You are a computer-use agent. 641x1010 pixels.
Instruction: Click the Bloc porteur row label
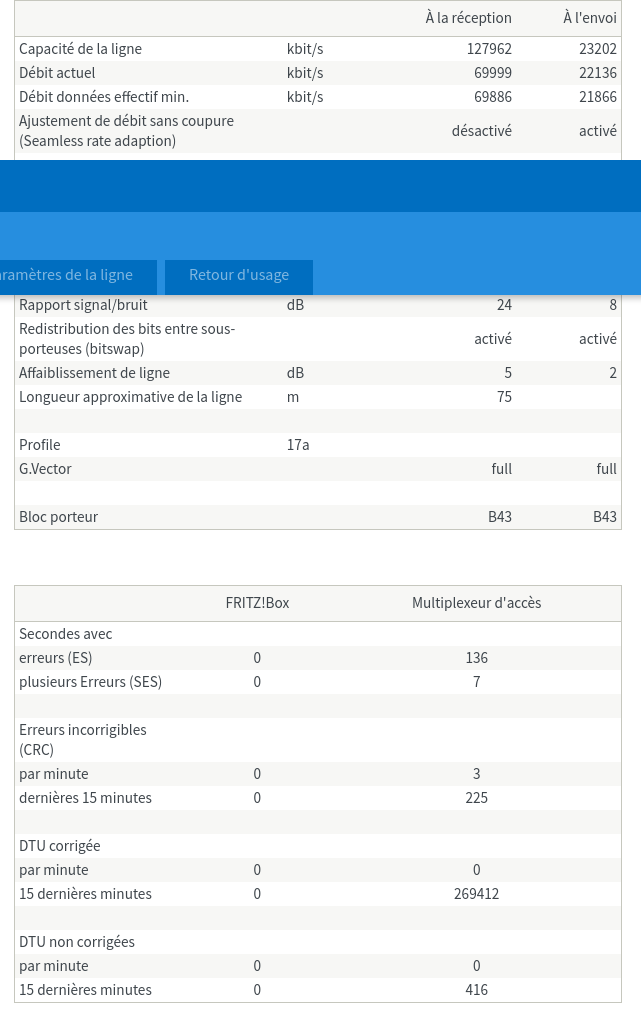(59, 517)
